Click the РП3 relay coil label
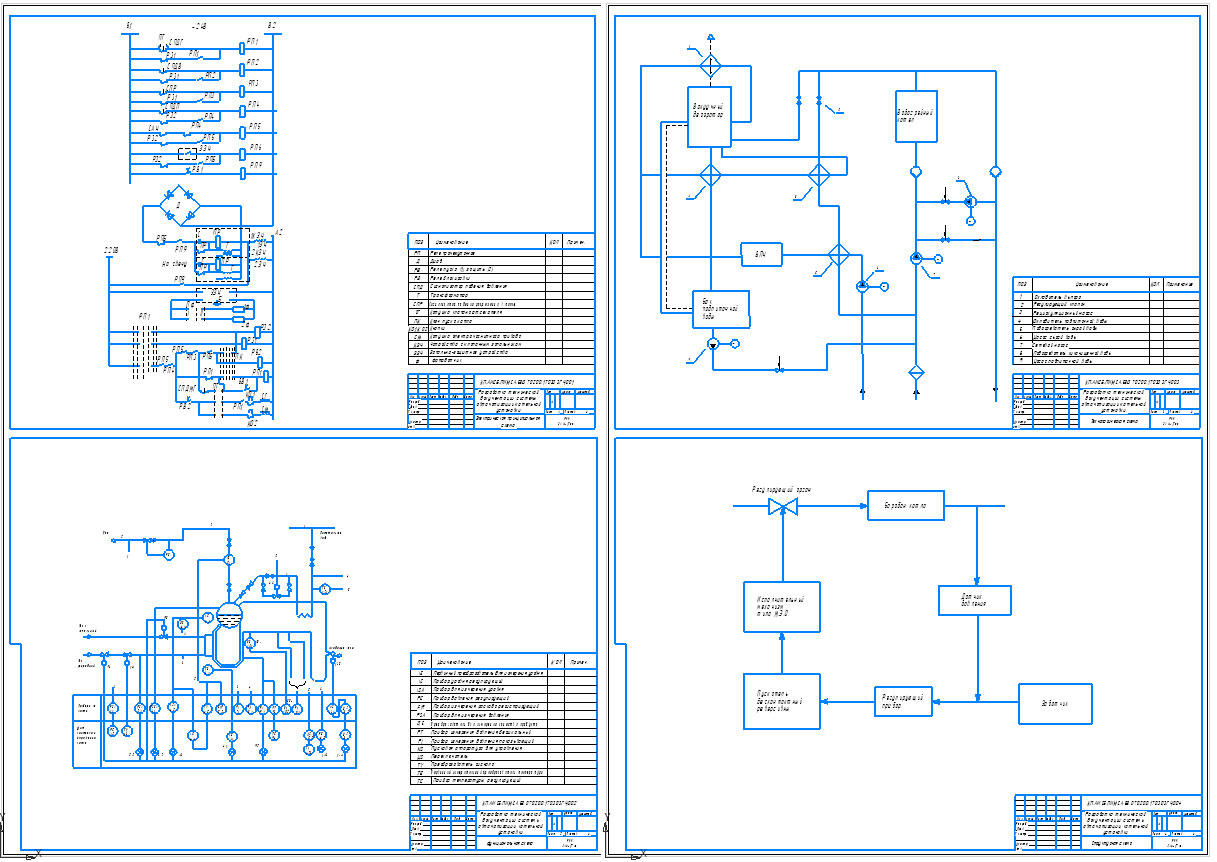Image resolution: width=1217 pixels, height=862 pixels. tap(253, 83)
